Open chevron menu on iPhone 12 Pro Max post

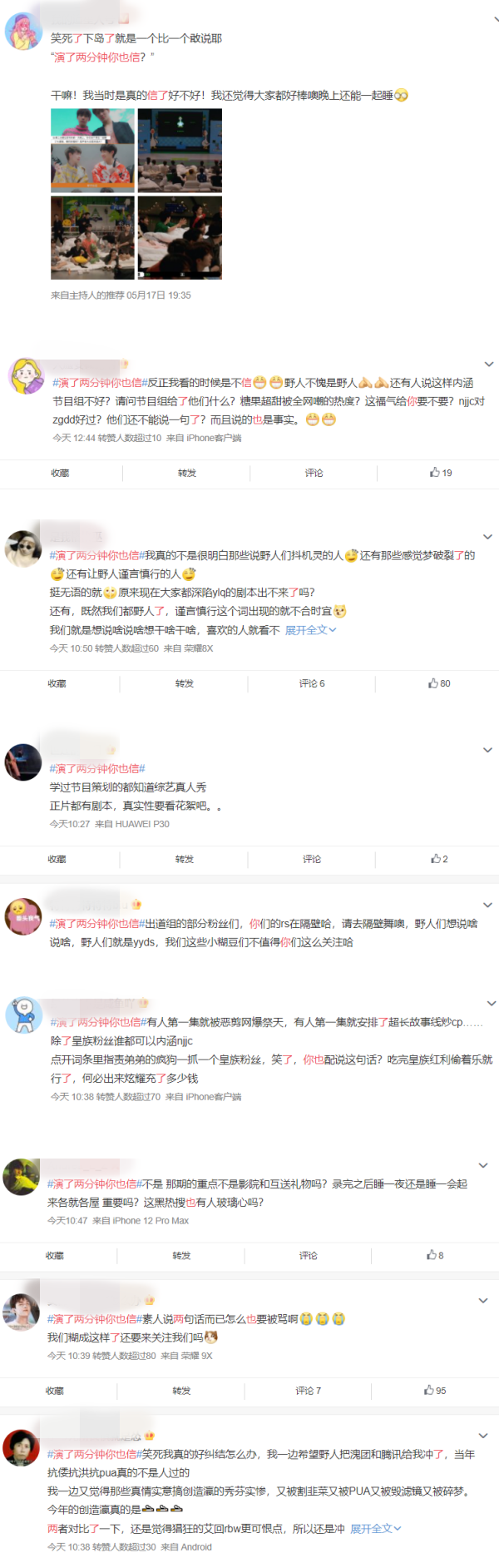coord(483,1165)
